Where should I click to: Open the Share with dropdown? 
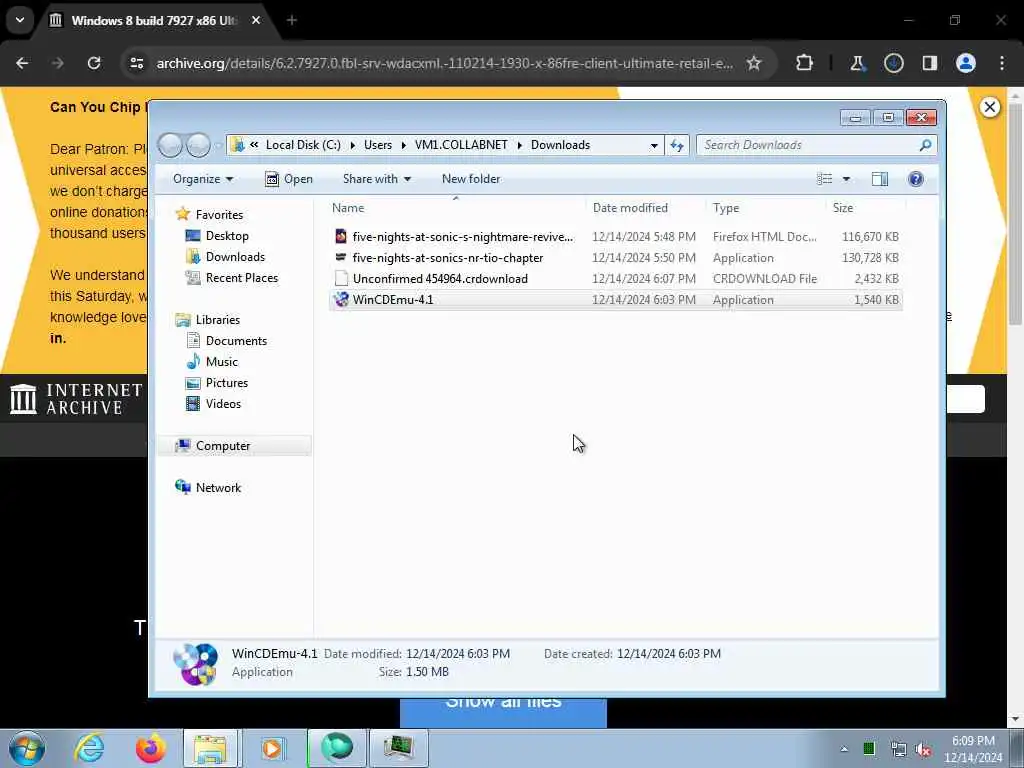(377, 179)
